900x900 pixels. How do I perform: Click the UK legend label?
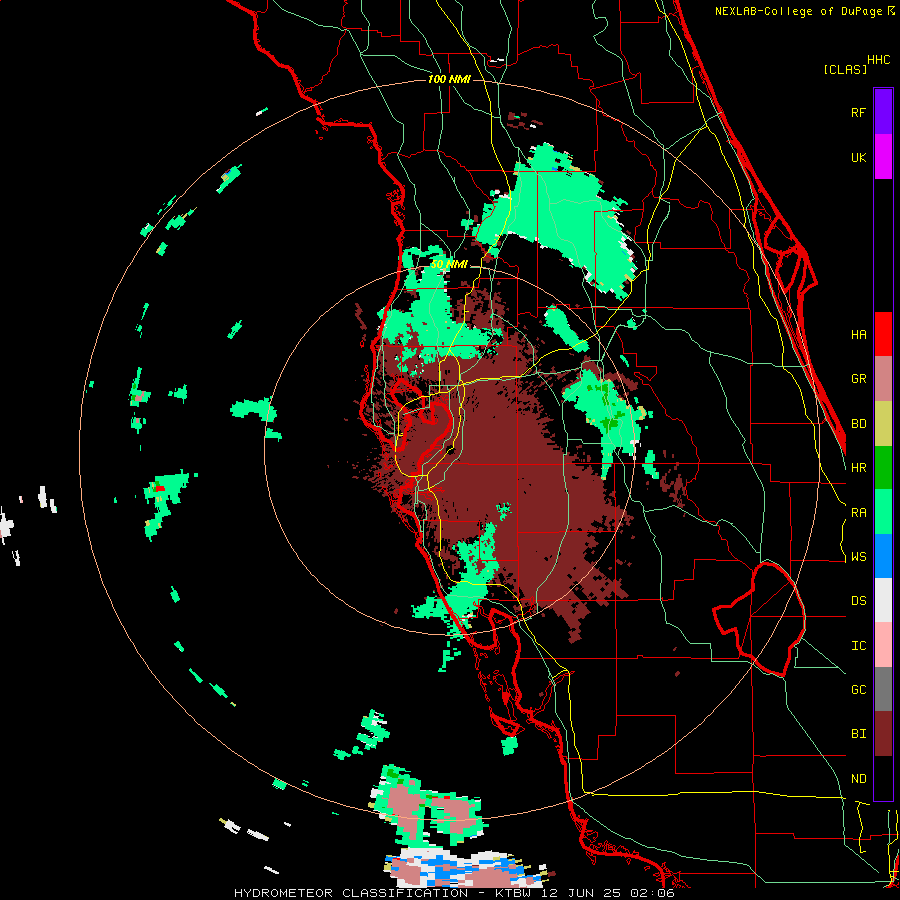click(858, 157)
